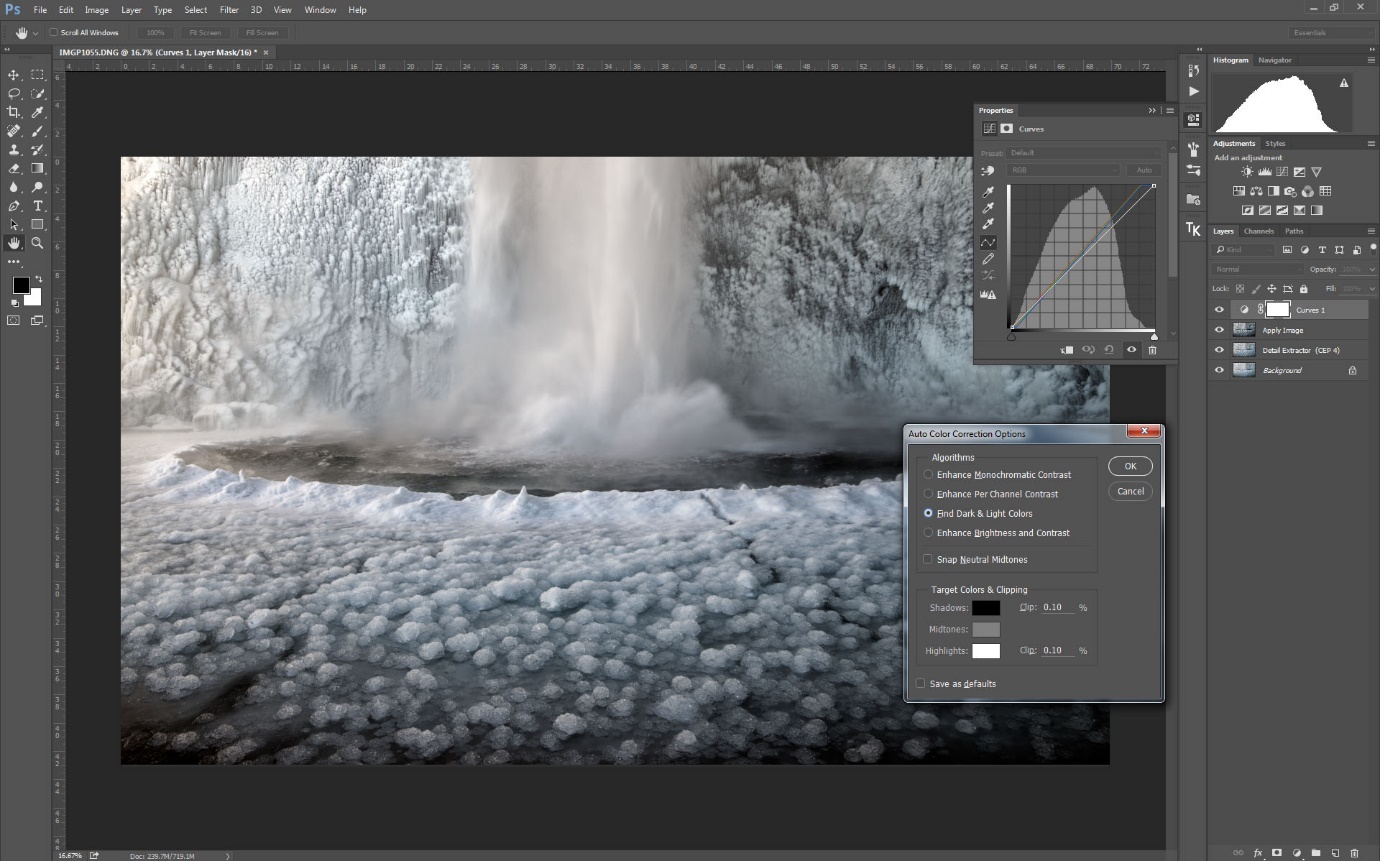Switch to the Styles tab
1380x861 pixels.
tap(1275, 143)
